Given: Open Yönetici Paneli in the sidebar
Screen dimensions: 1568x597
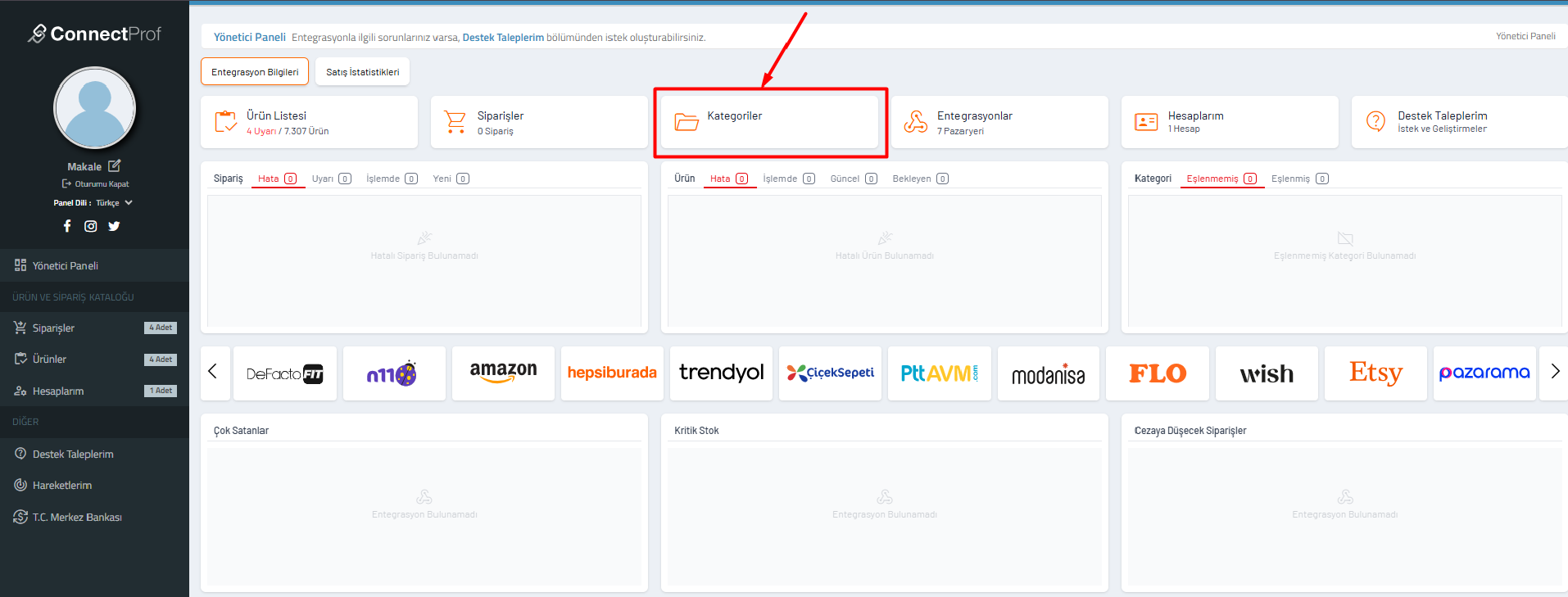Looking at the screenshot, I should (94, 265).
